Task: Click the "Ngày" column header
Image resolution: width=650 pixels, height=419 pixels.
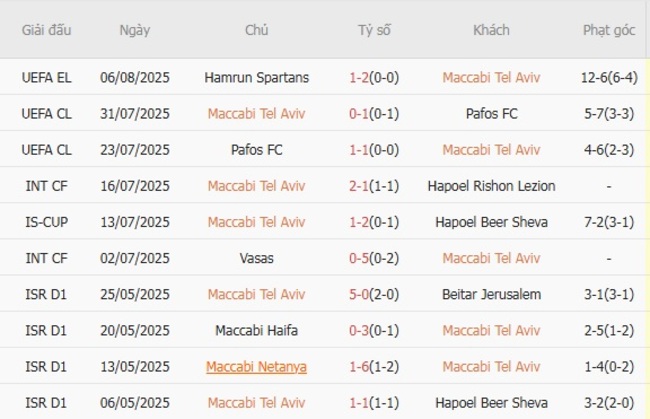Action: tap(135, 30)
